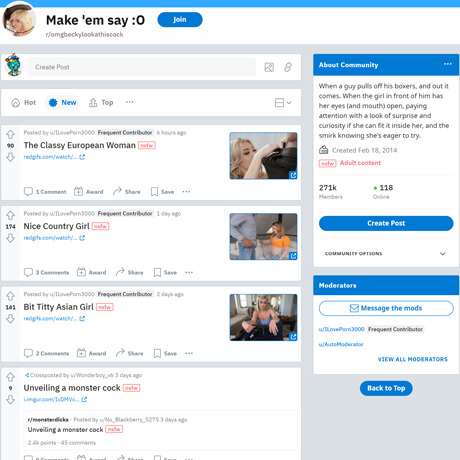Open the ellipsis menu in About Community header
The height and width of the screenshot is (460, 460).
[x=448, y=64]
